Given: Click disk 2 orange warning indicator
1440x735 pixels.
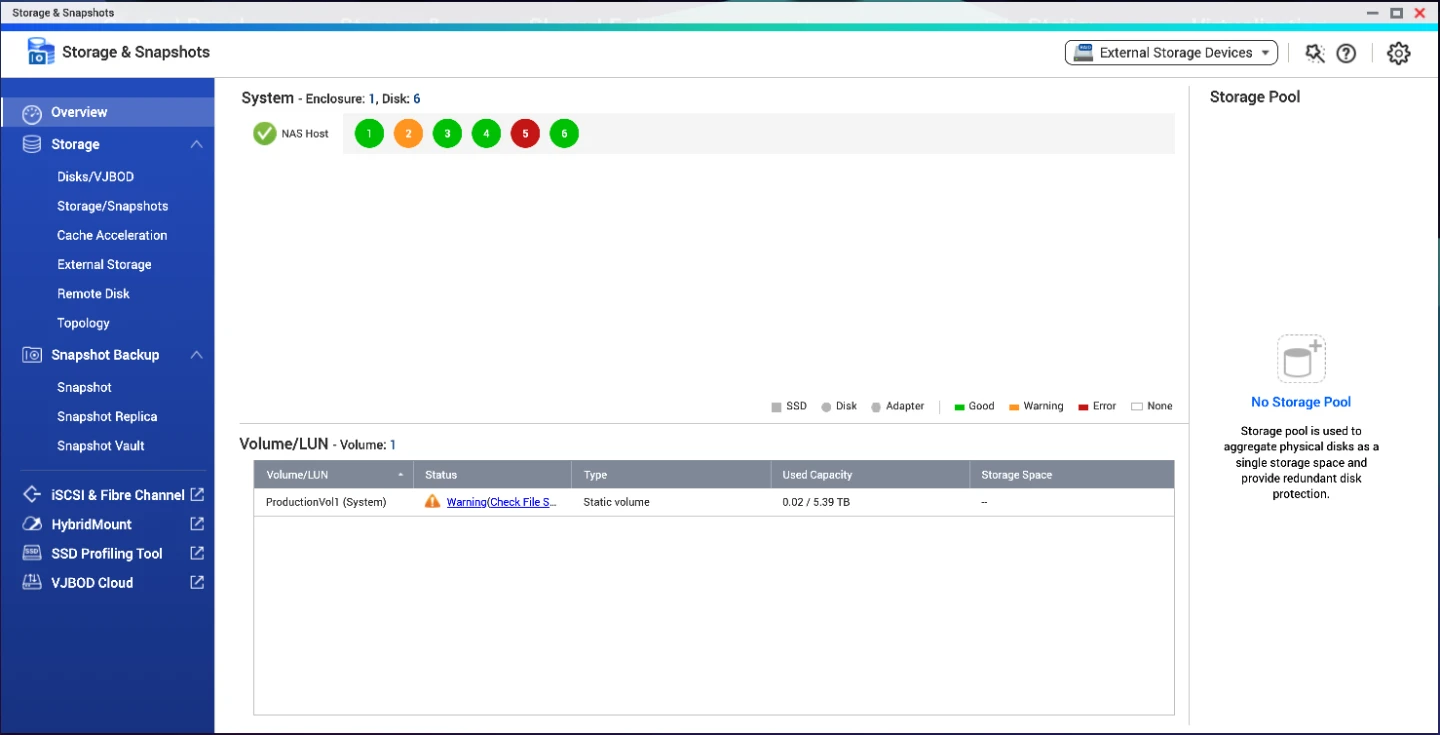Looking at the screenshot, I should tap(408, 133).
